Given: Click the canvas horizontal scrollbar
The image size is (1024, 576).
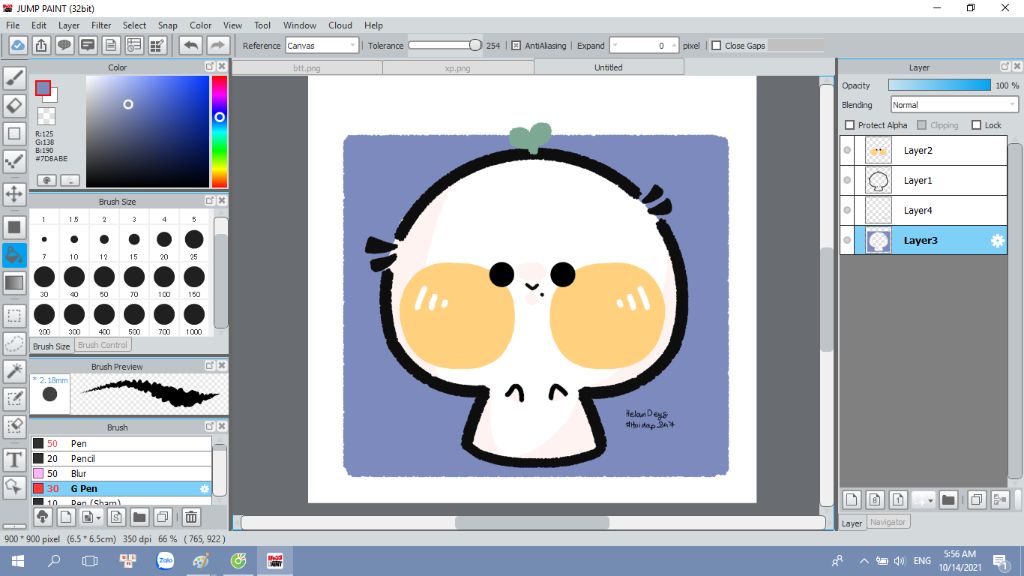Looking at the screenshot, I should (533, 522).
